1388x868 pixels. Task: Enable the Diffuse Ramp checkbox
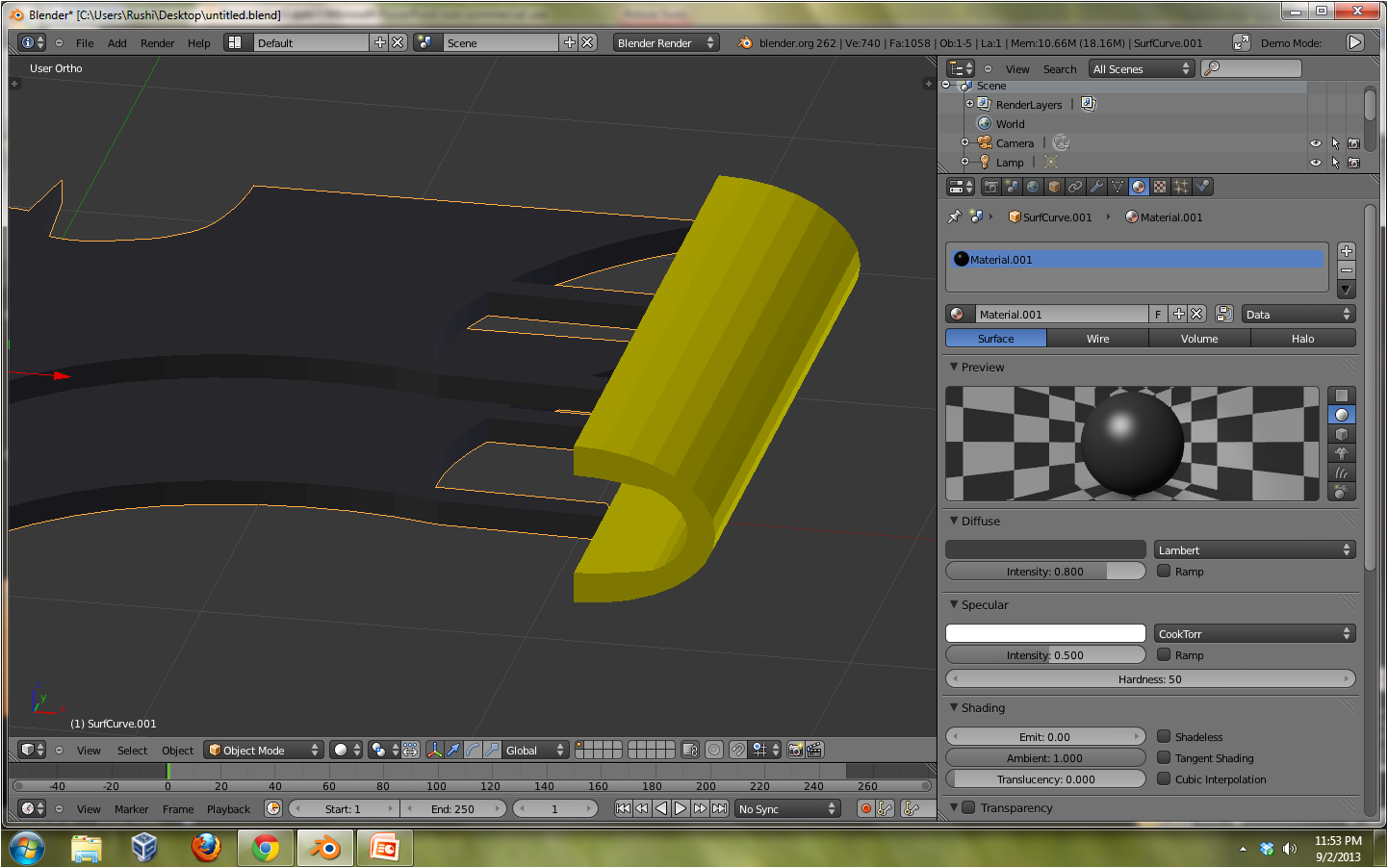(1164, 571)
